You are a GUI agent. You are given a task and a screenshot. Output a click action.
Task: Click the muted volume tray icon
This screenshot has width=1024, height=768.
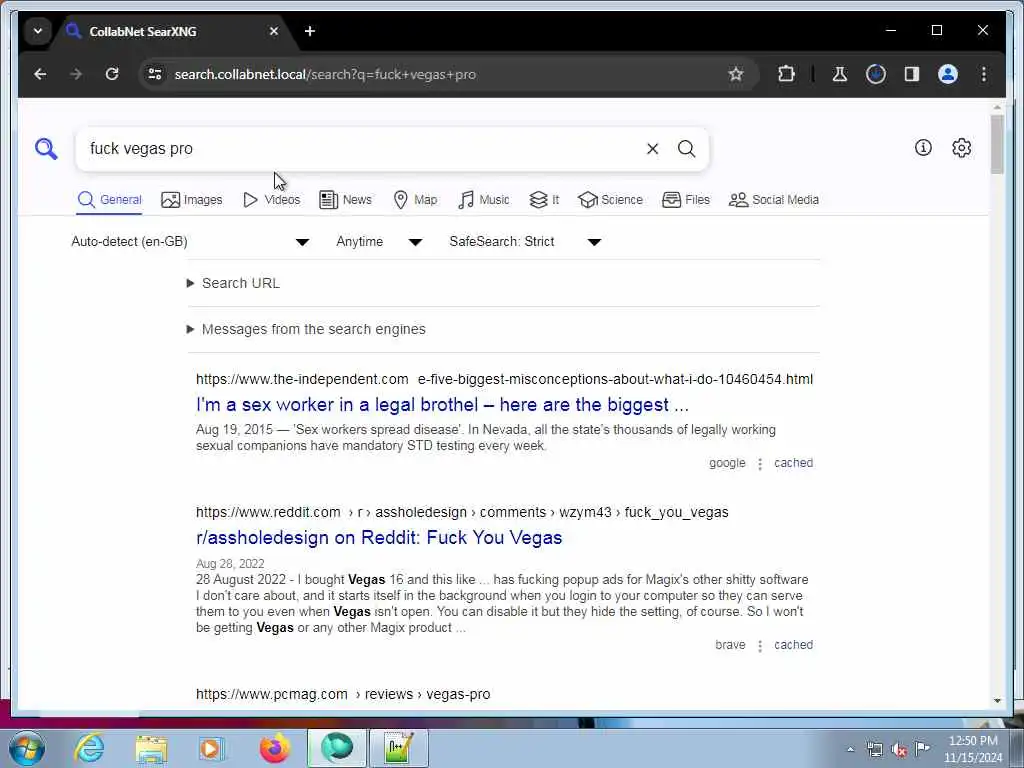(899, 750)
